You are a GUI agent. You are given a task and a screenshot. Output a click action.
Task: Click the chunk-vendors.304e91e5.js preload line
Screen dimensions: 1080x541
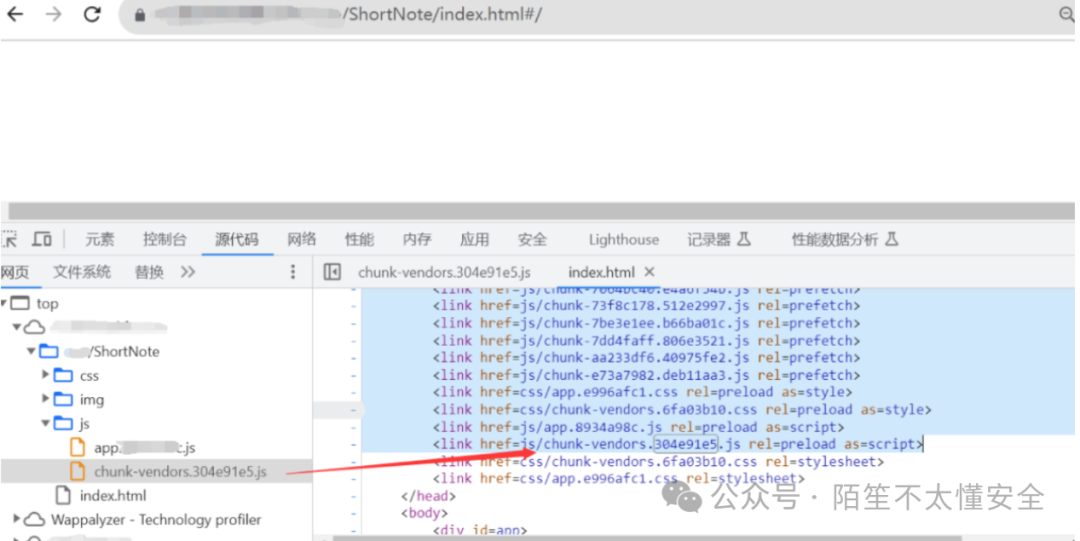pyautogui.click(x=678, y=444)
